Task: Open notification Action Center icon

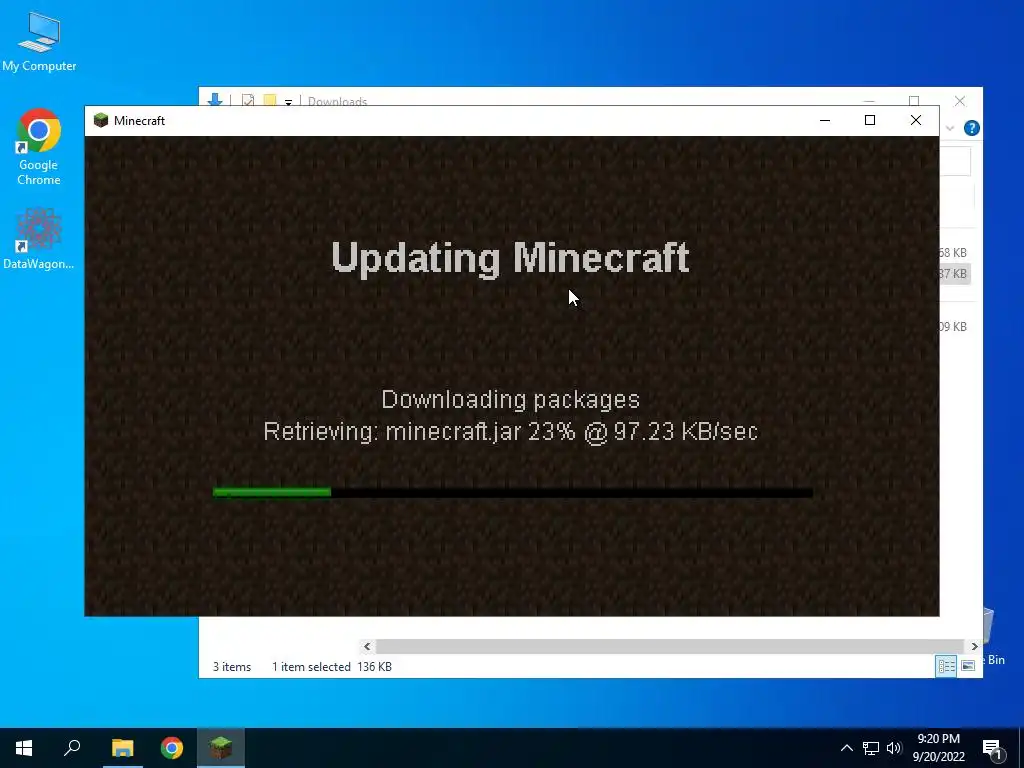Action: tap(991, 748)
